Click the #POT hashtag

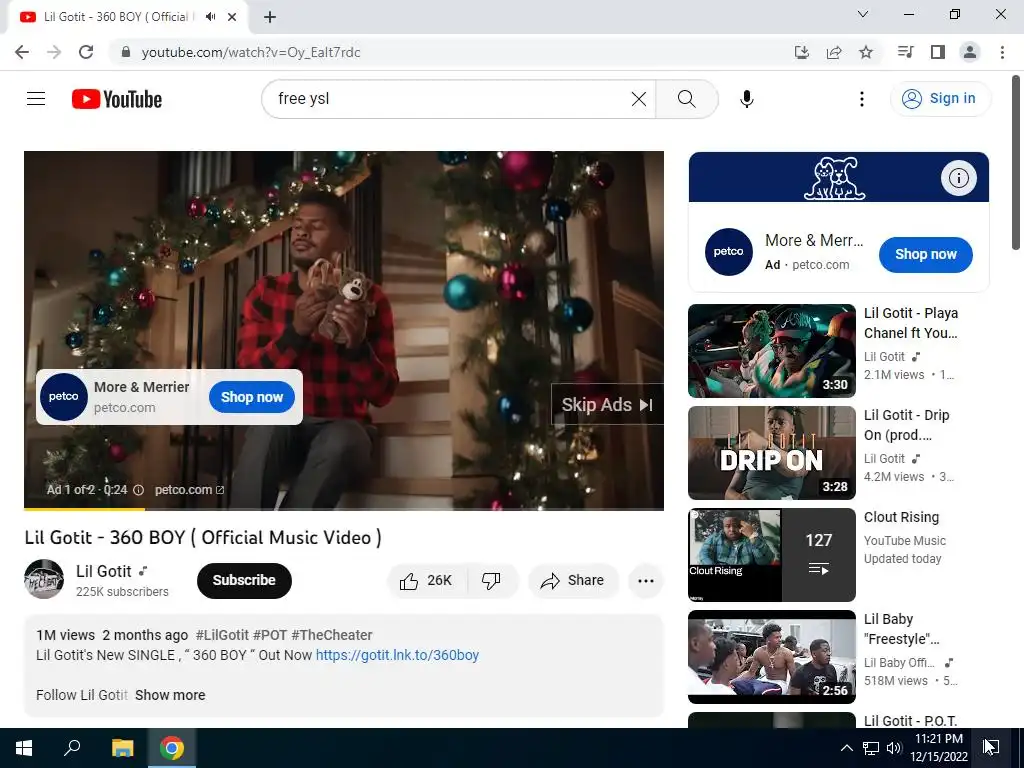(x=270, y=635)
